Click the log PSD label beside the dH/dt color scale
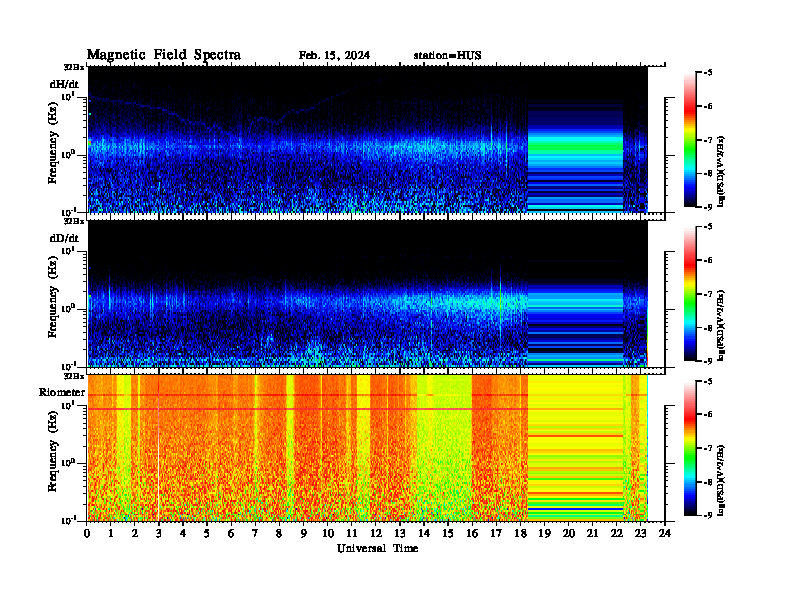792x612 pixels. point(721,171)
